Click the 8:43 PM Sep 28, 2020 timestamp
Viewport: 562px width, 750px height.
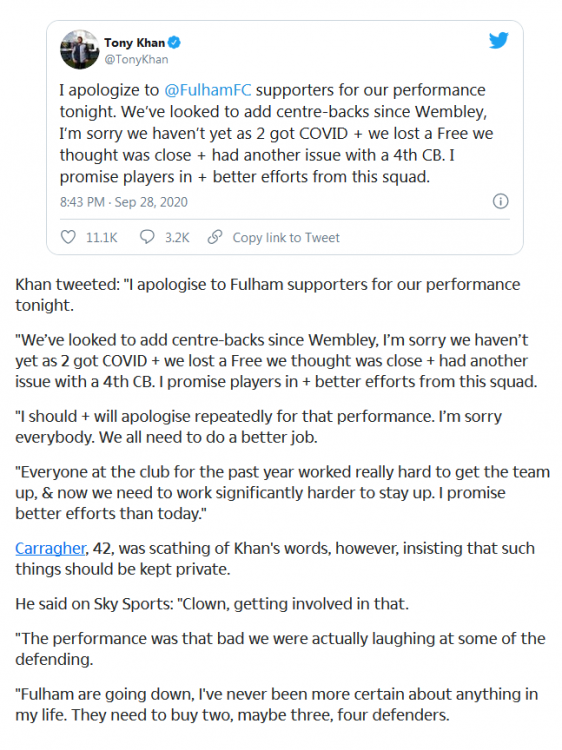[x=123, y=202]
